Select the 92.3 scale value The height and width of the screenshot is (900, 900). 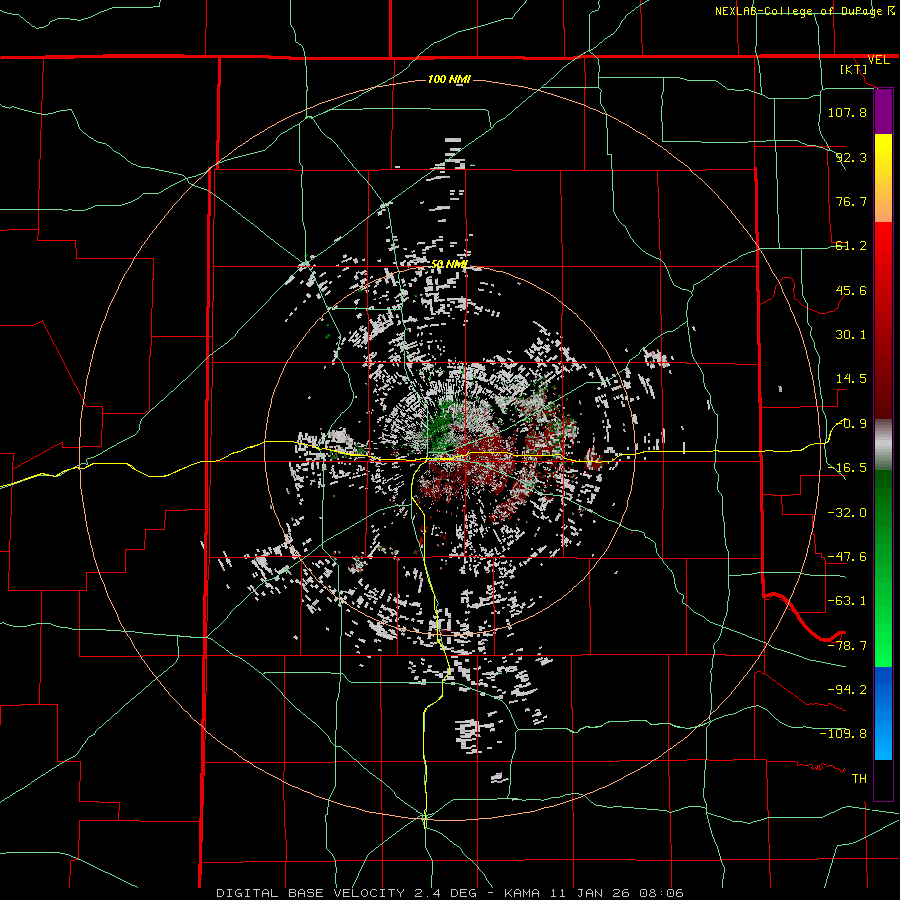[851, 157]
